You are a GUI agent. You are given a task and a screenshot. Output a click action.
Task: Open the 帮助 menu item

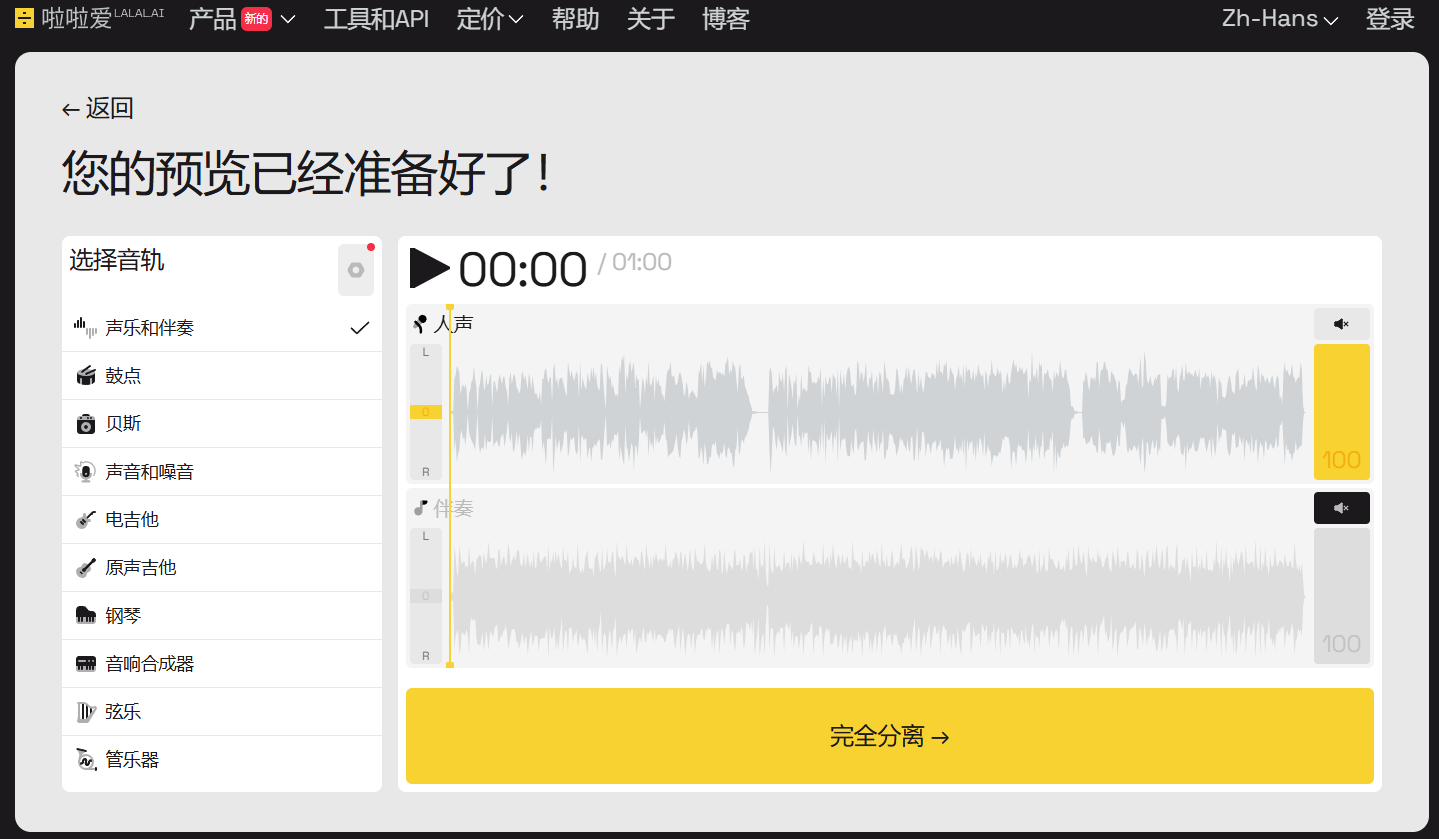(x=574, y=18)
